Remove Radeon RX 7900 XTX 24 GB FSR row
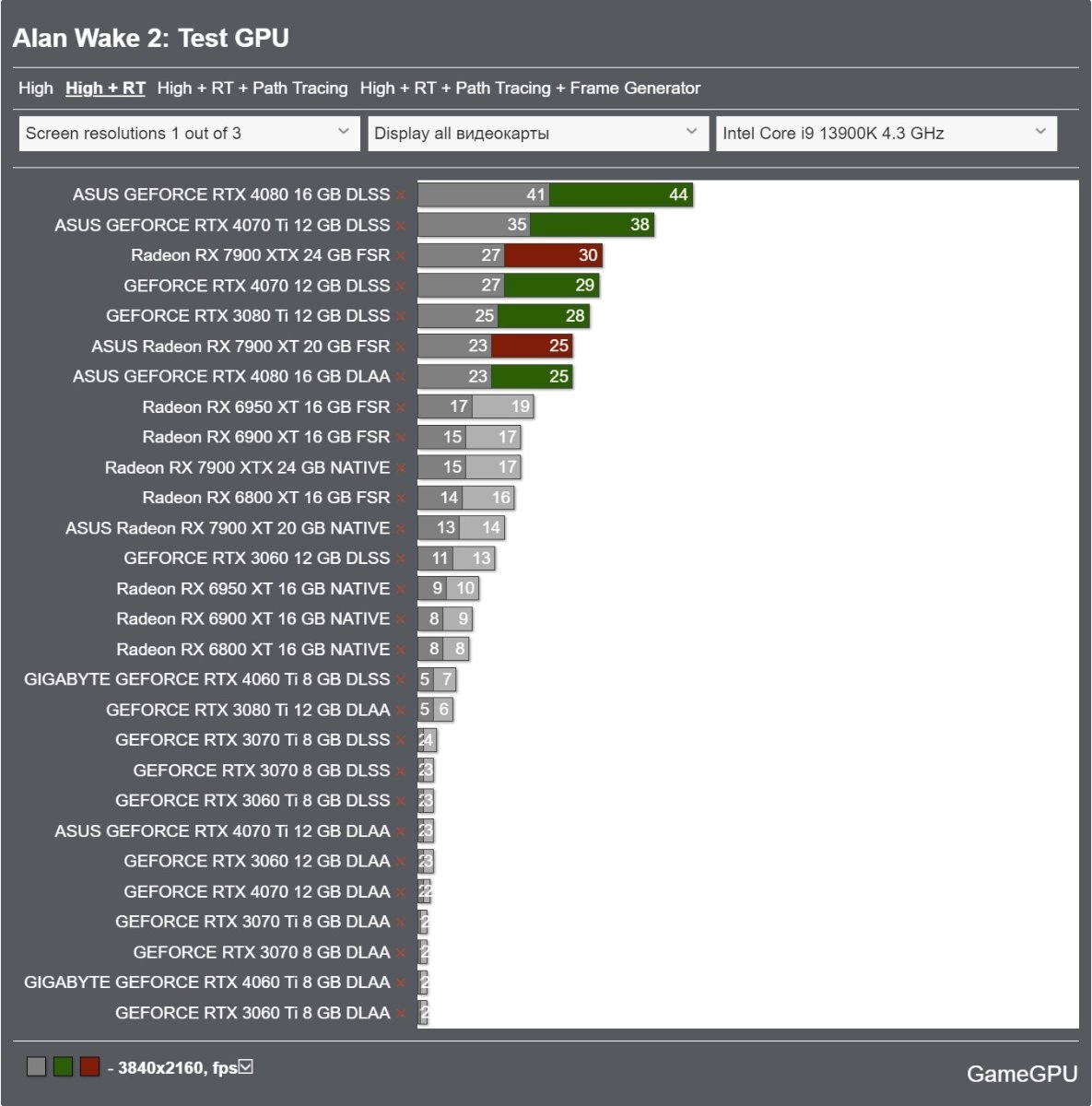Screen dimensions: 1092x1106 tap(402, 256)
